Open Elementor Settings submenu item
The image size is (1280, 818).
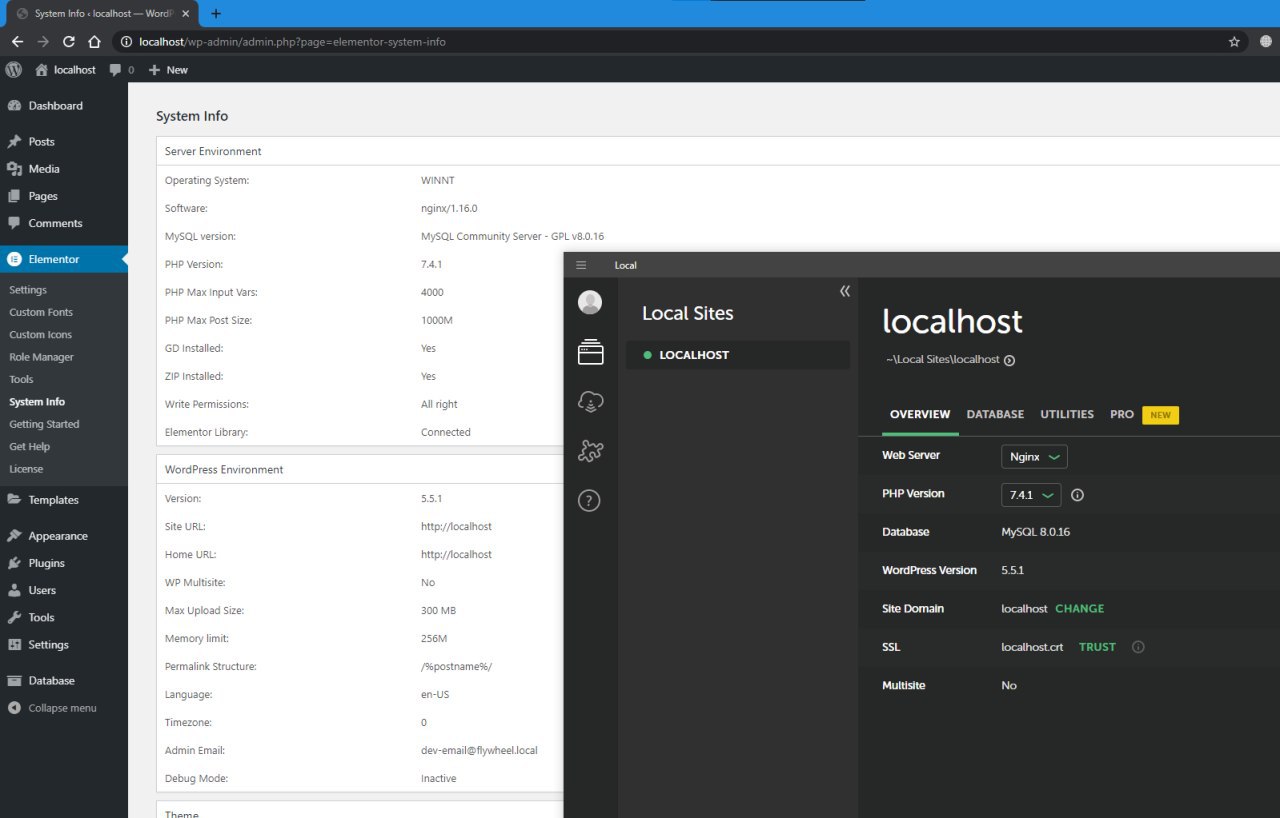coord(28,290)
